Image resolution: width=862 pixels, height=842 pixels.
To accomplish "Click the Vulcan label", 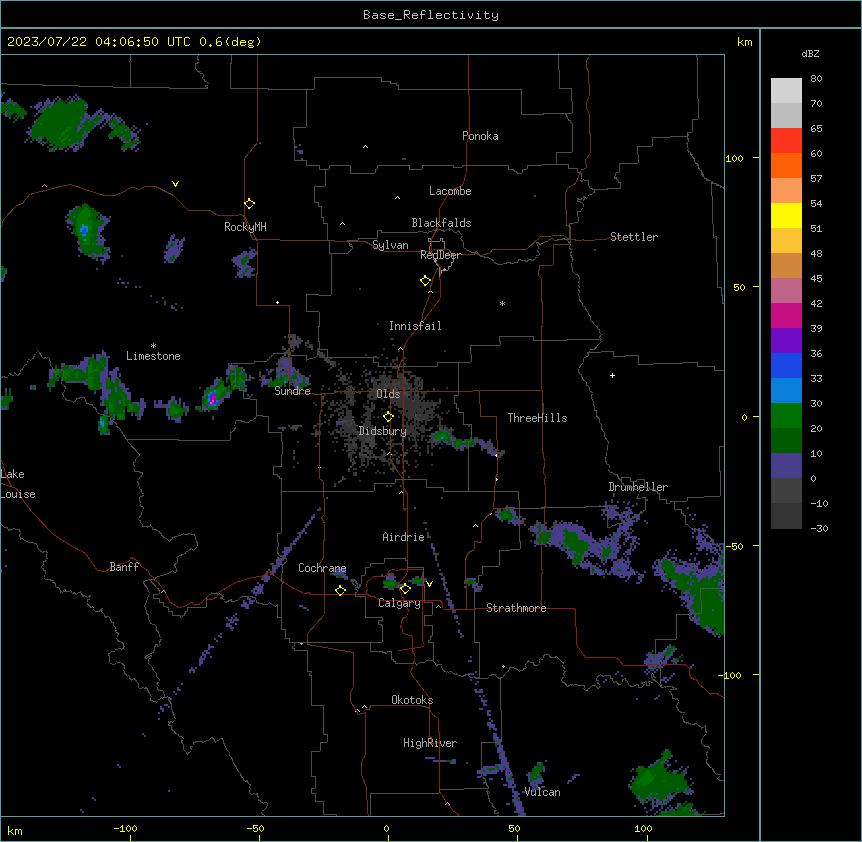I will [x=543, y=792].
